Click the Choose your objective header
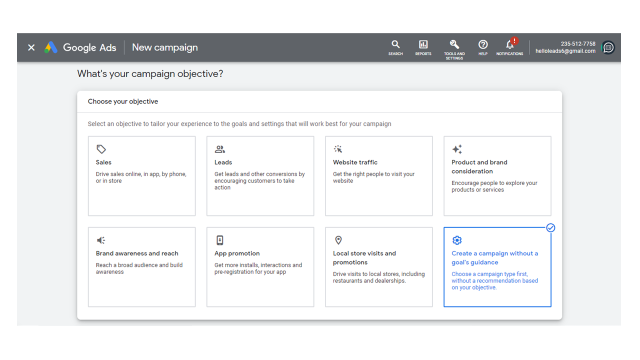This screenshot has width=640, height=360. tap(123, 101)
